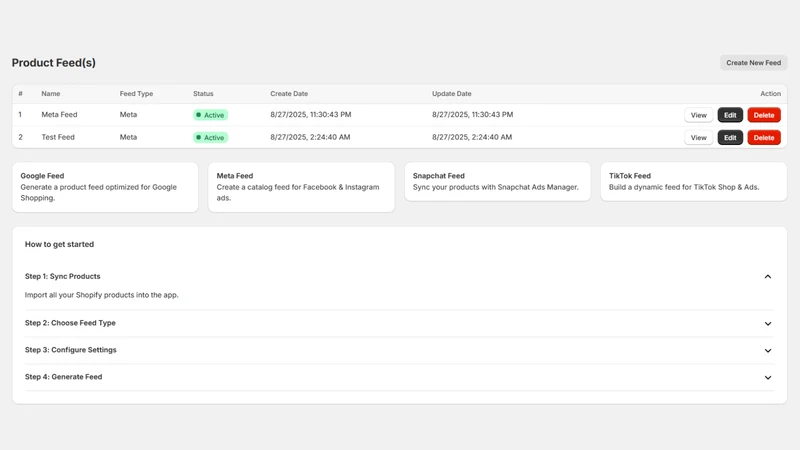The image size is (800, 450).
Task: Select the Step 4: Generate Feed heading
Action: pyautogui.click(x=63, y=377)
